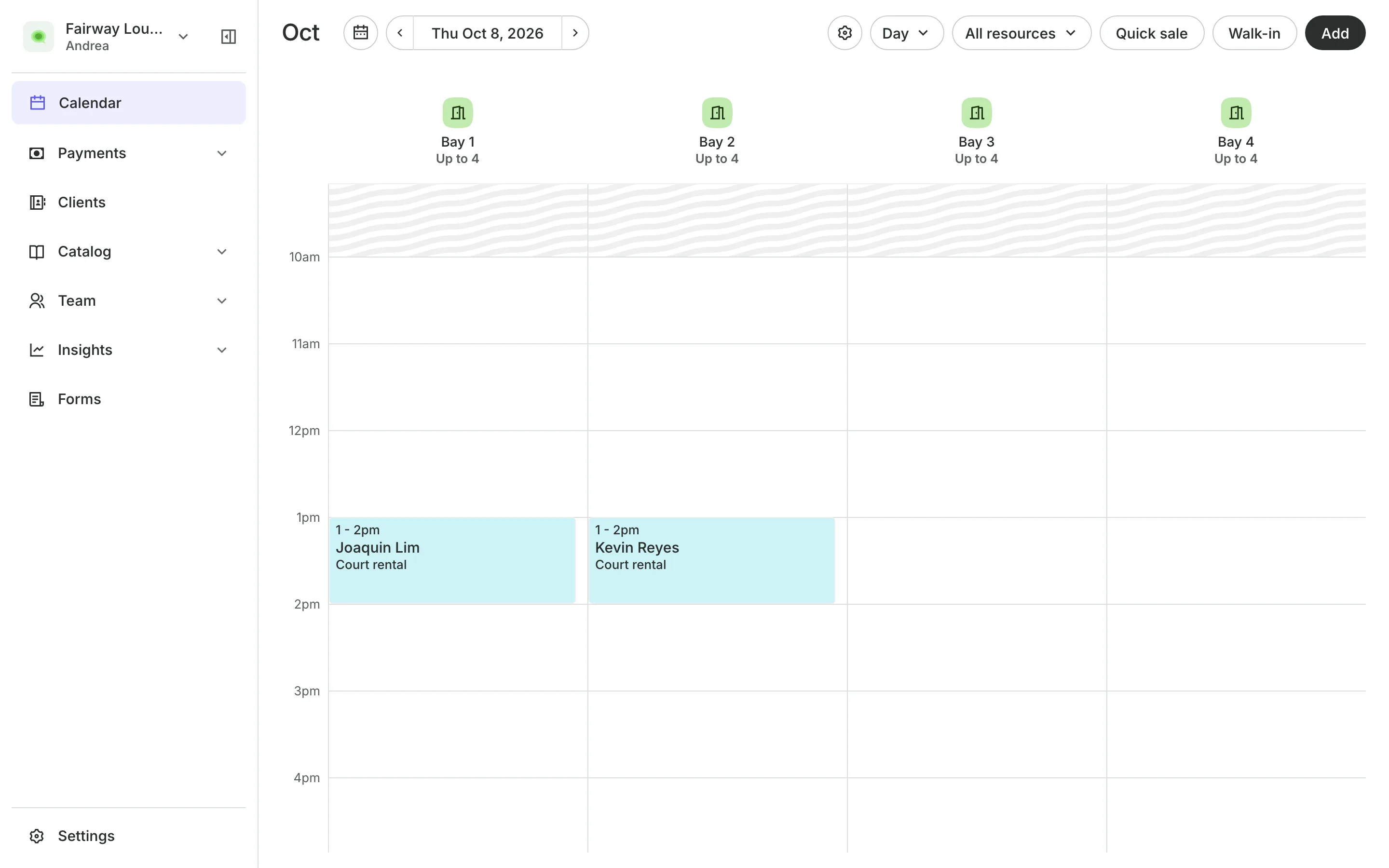
Task: Open calendar settings gear in header
Action: [x=844, y=33]
